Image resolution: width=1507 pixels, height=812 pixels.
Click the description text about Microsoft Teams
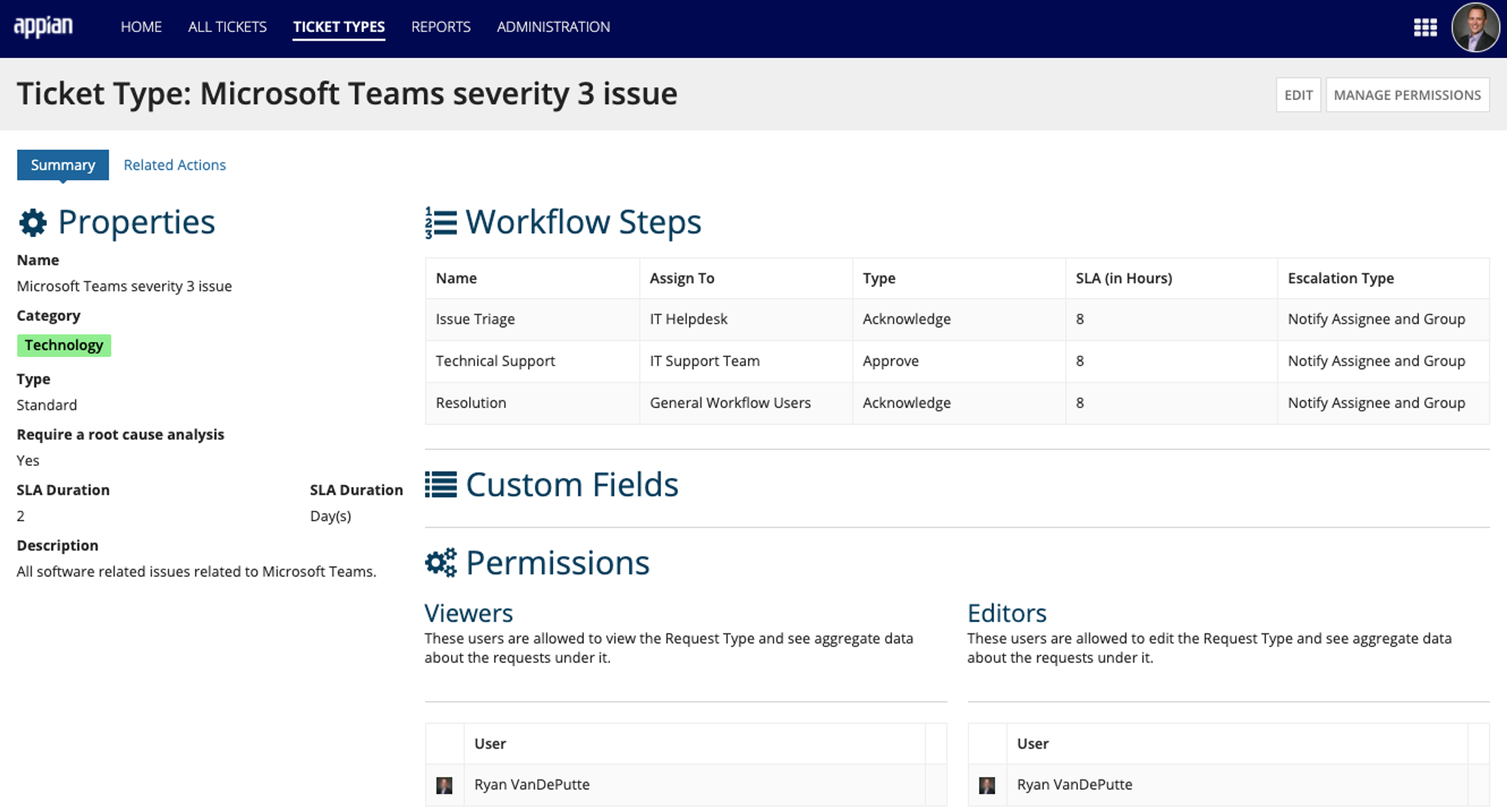click(197, 572)
